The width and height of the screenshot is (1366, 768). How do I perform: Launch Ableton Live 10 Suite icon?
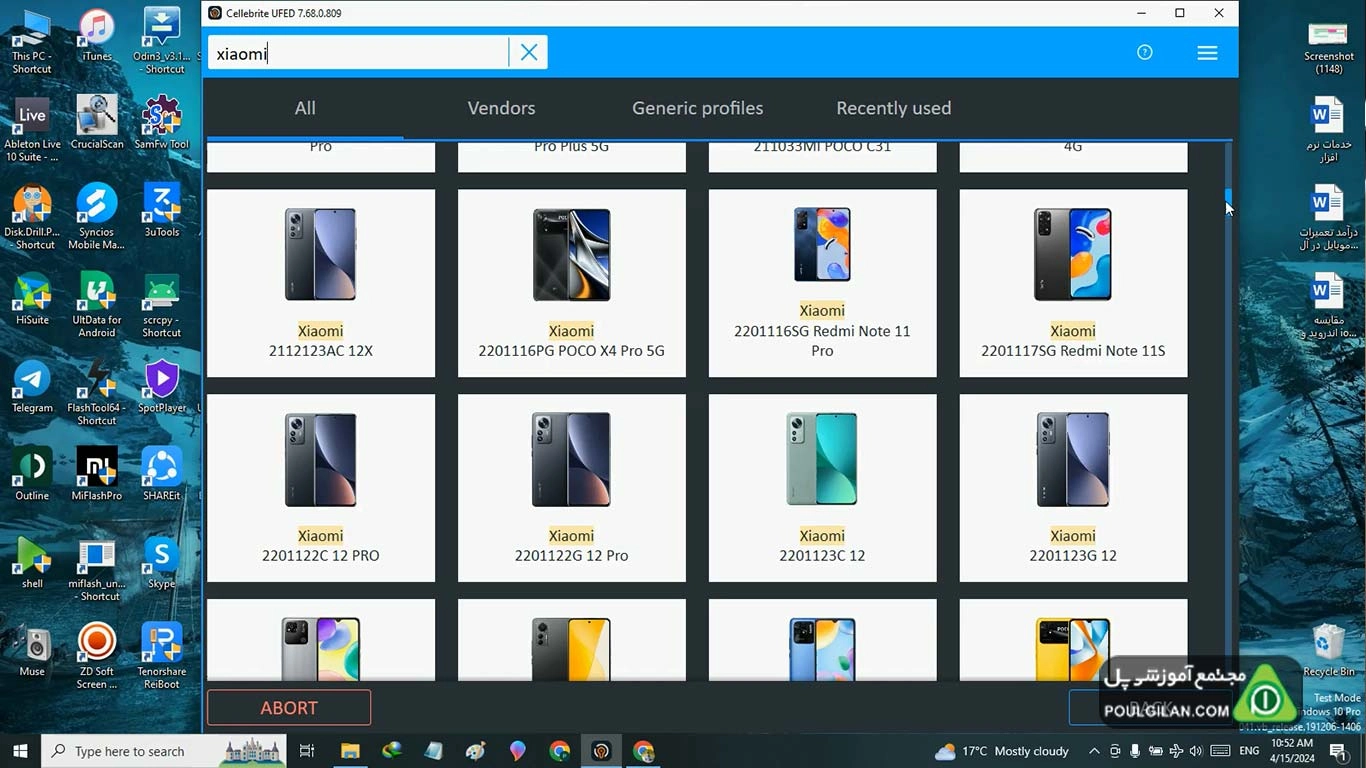pos(32,130)
